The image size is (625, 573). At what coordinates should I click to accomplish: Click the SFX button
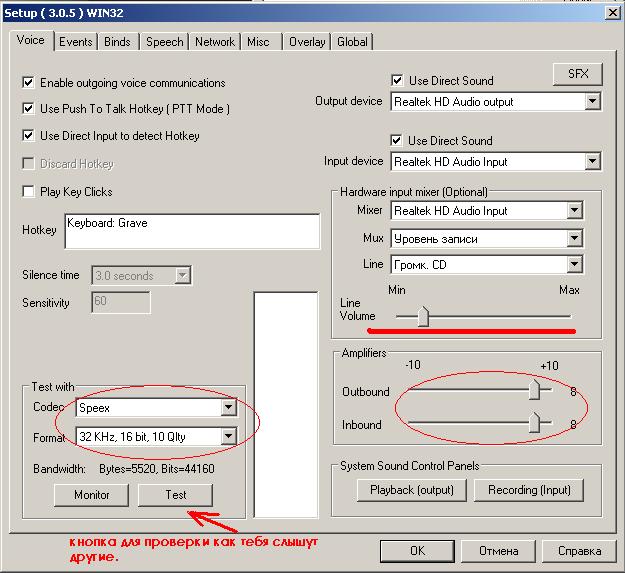coord(578,74)
